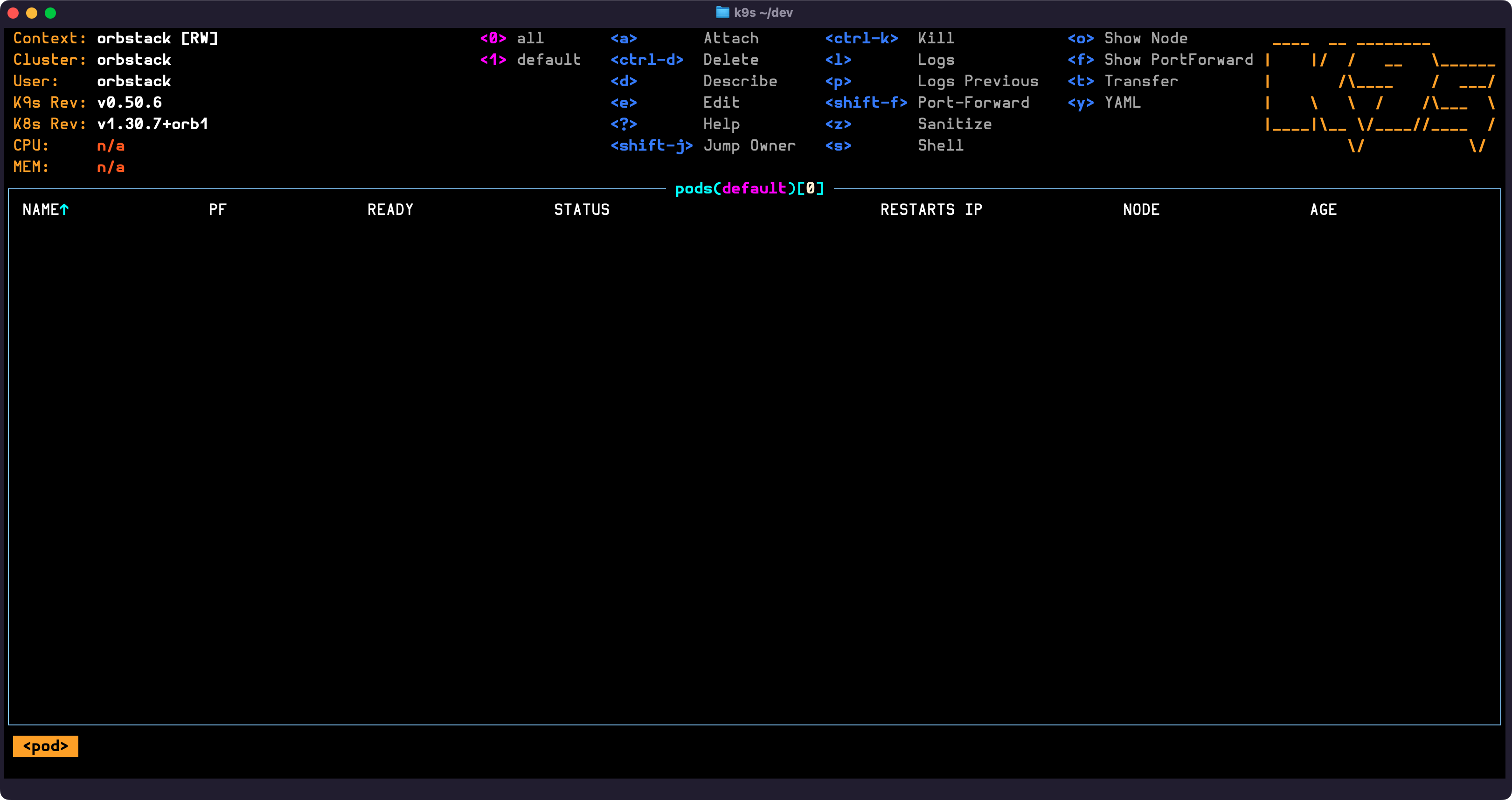Click the red close window button

coord(14,13)
